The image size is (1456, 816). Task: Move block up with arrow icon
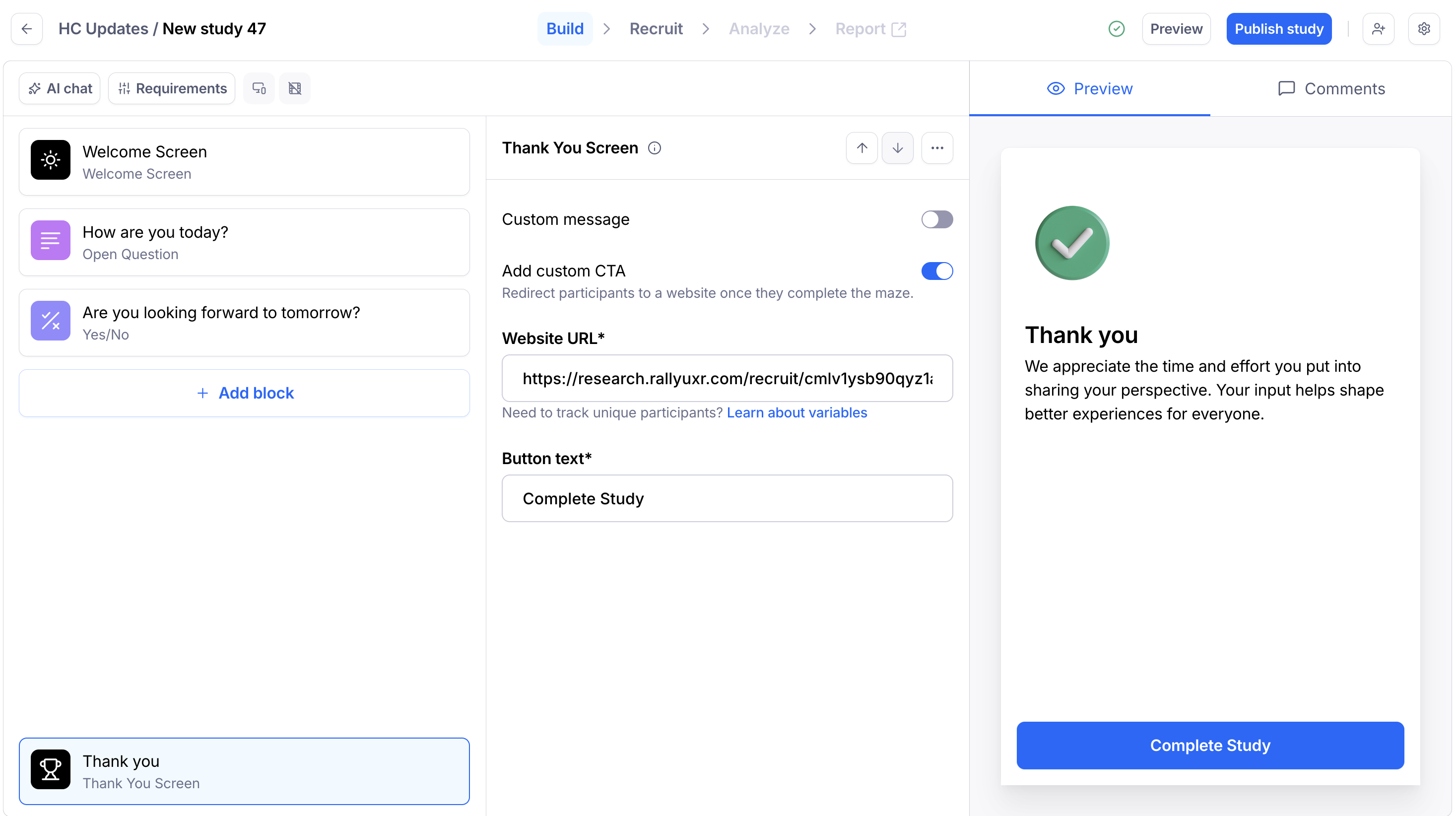[861, 148]
